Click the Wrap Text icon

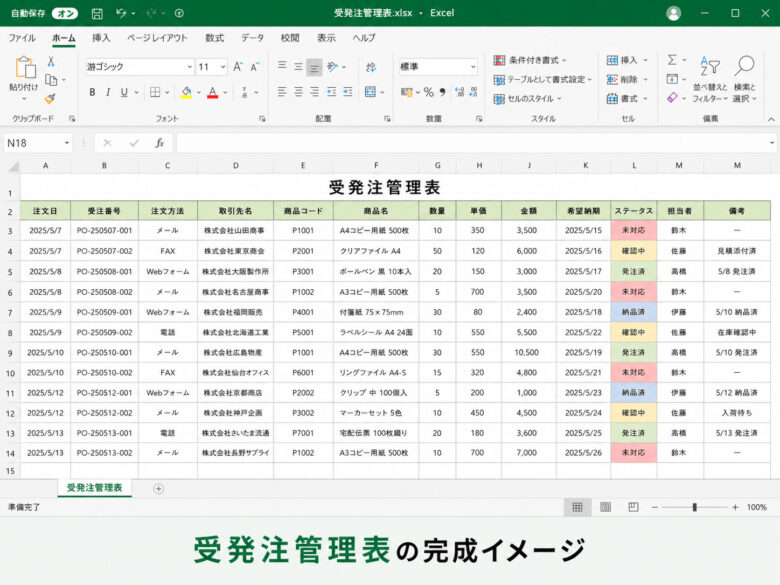tap(371, 67)
